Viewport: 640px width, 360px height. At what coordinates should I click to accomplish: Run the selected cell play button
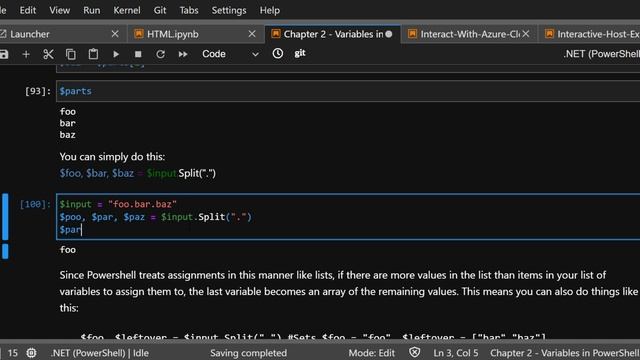(x=116, y=54)
